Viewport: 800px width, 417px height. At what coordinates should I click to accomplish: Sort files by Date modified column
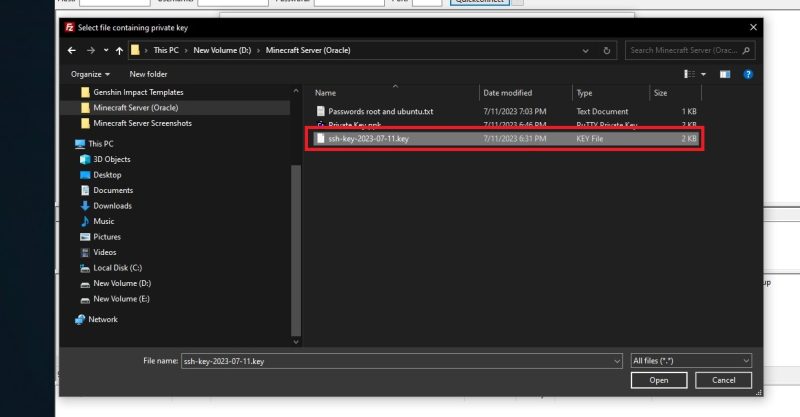[x=509, y=93]
